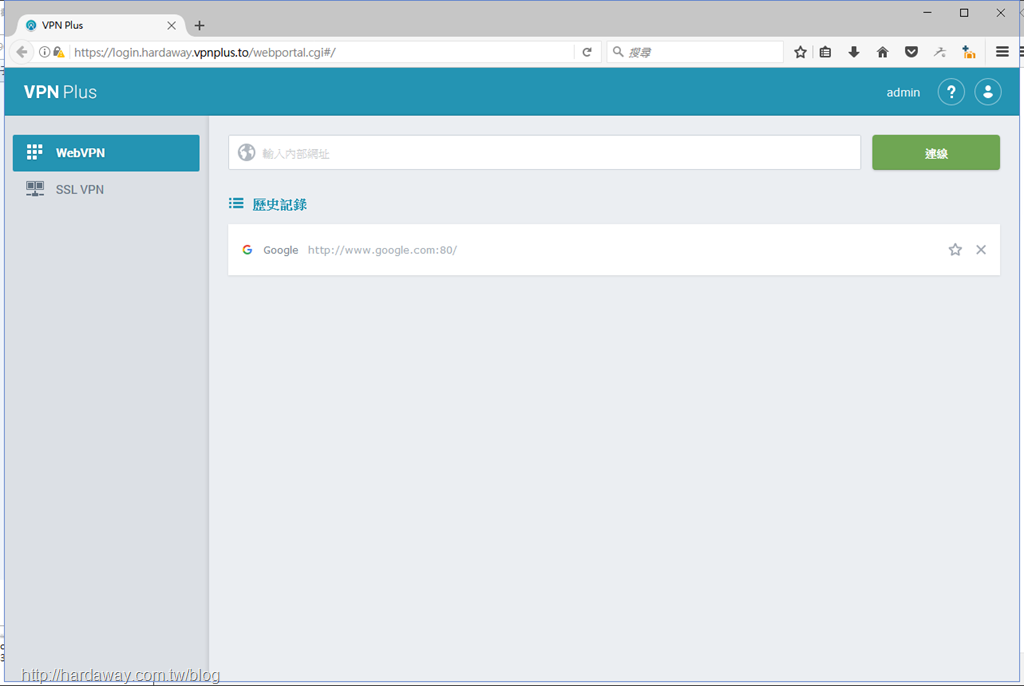The height and width of the screenshot is (686, 1024).
Task: Click the browser address bar URL
Action: [x=204, y=52]
